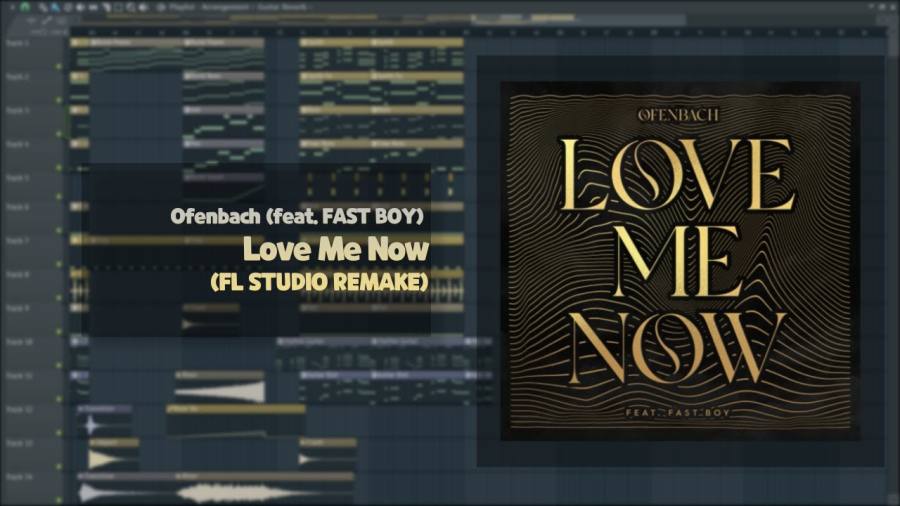The height and width of the screenshot is (506, 900).
Task: Toggle the green snap magnet icon
Action: [x=25, y=7]
